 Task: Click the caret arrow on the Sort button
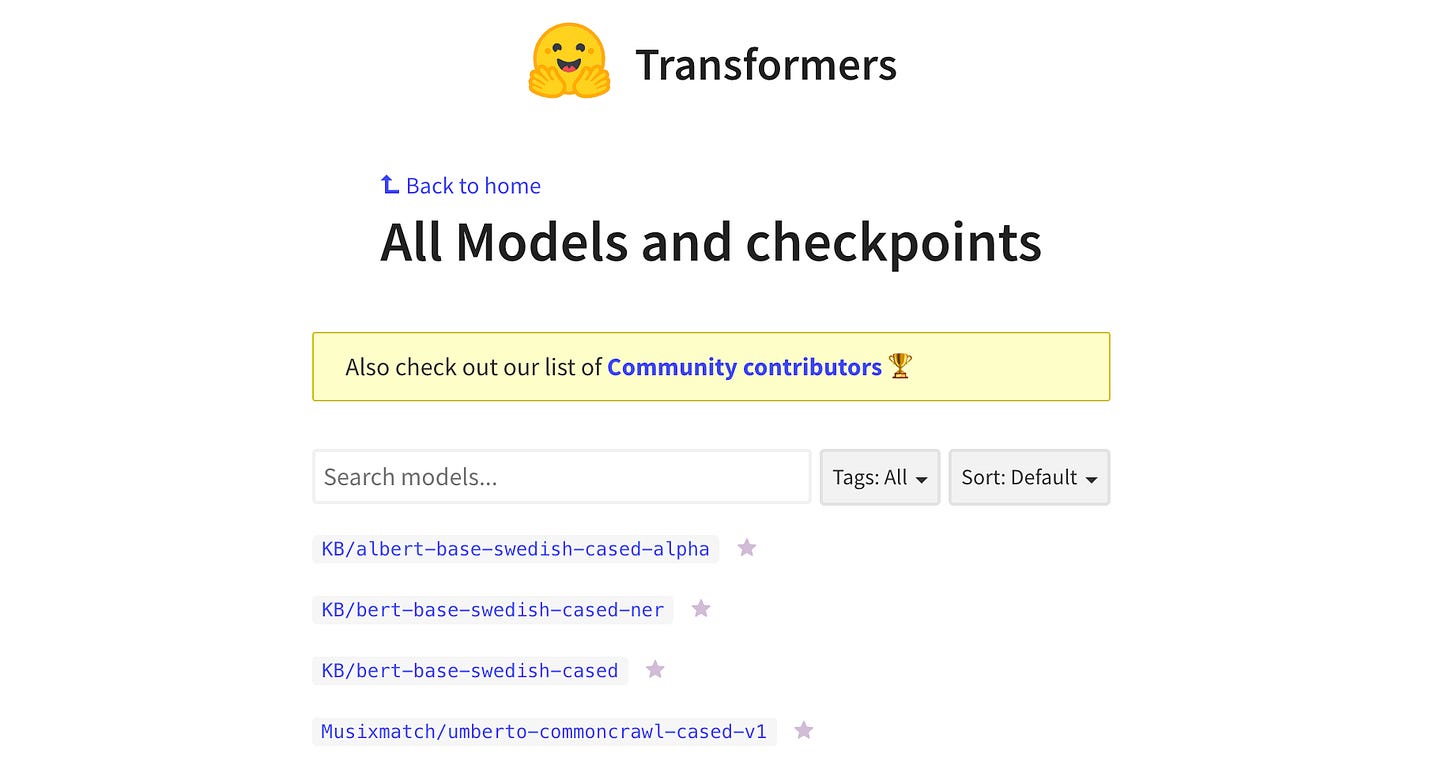(x=1092, y=480)
